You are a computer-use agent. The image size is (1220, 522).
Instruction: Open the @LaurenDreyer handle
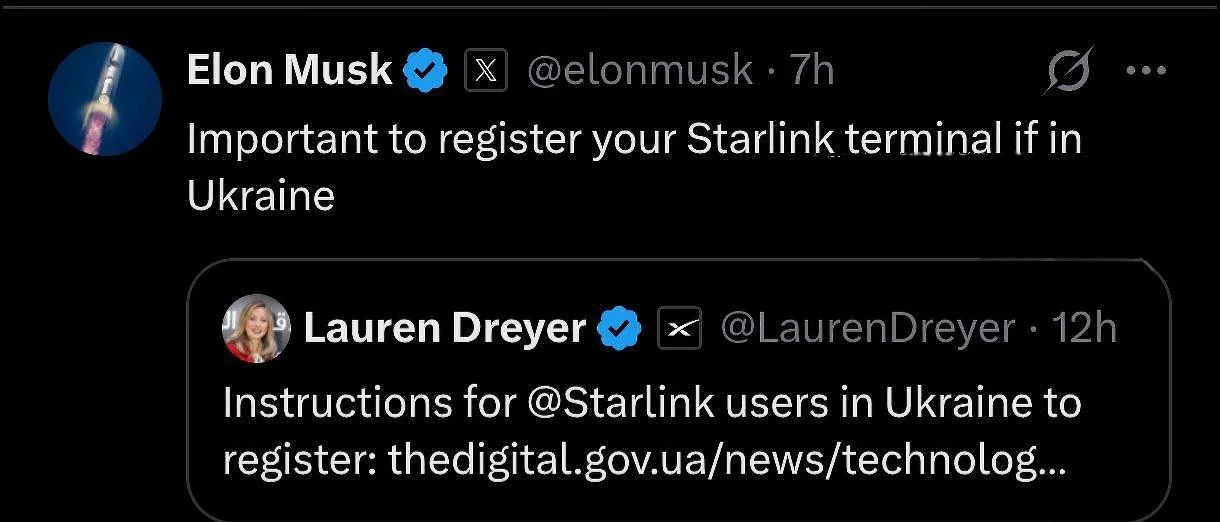(867, 328)
